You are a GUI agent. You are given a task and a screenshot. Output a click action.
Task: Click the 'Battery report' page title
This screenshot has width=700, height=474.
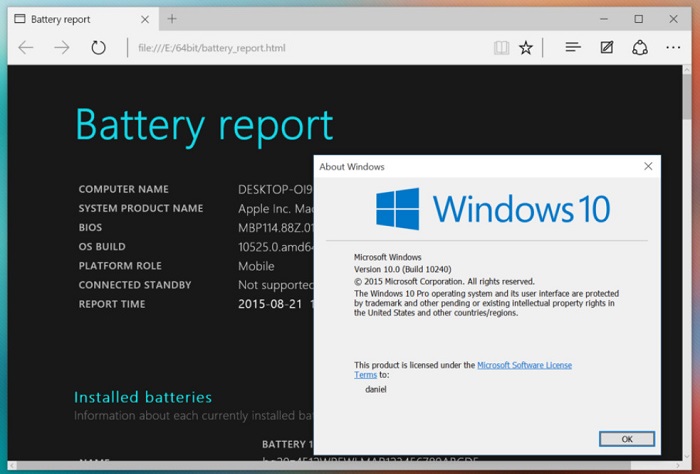pos(204,127)
